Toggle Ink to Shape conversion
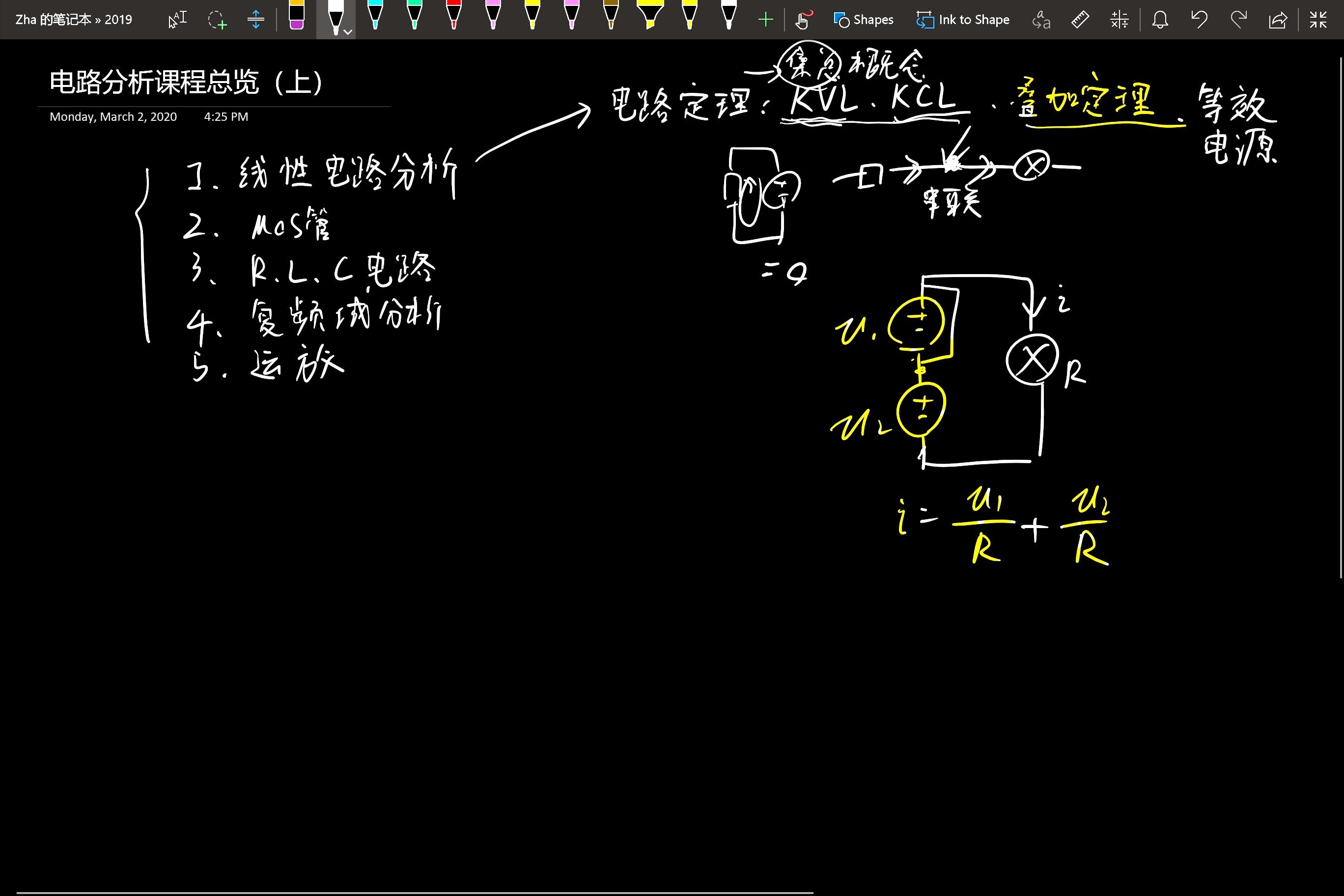Screen dimensions: 1344x896 (962, 20)
